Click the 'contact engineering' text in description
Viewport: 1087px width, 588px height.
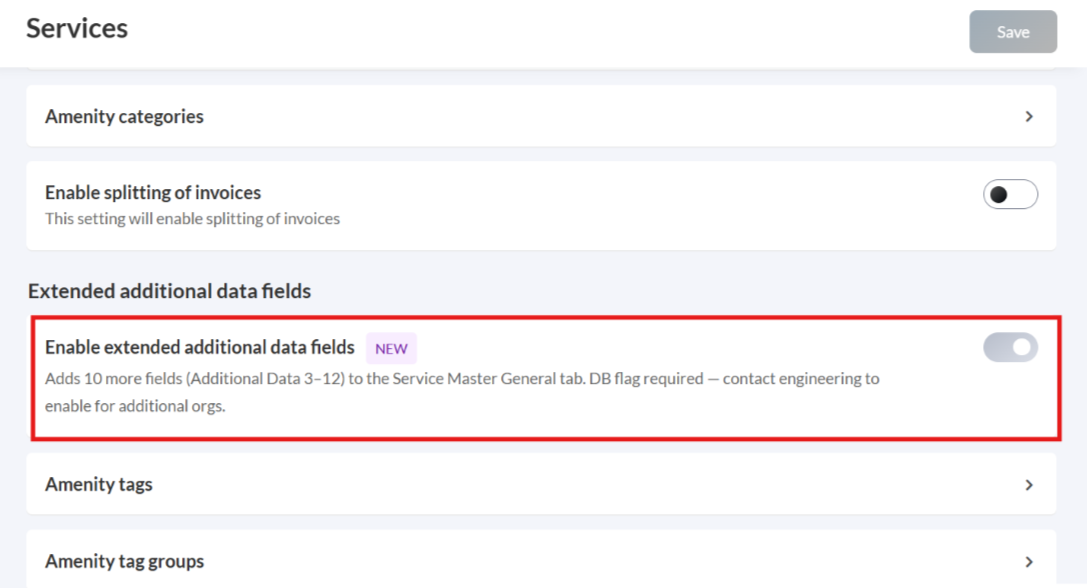tap(794, 380)
